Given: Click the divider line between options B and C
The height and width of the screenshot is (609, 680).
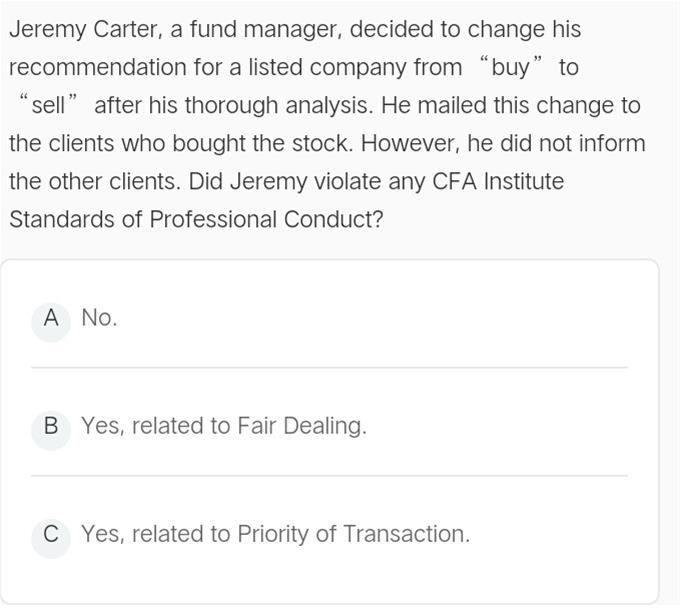Looking at the screenshot, I should 330,475.
